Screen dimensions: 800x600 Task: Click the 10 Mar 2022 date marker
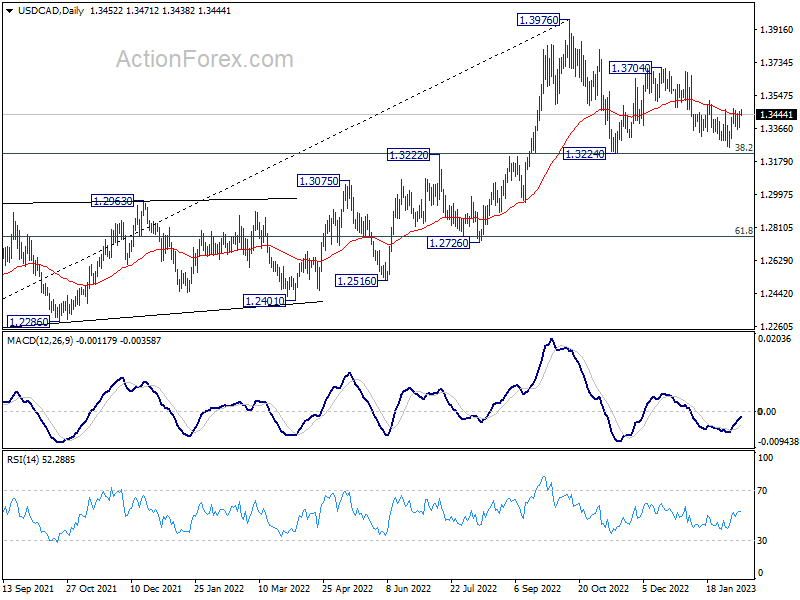[x=284, y=588]
